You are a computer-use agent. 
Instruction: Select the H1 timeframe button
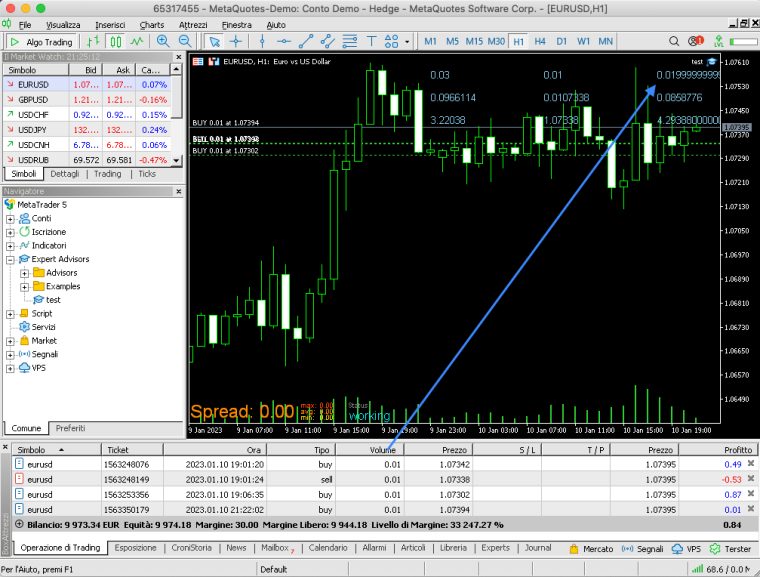point(519,42)
